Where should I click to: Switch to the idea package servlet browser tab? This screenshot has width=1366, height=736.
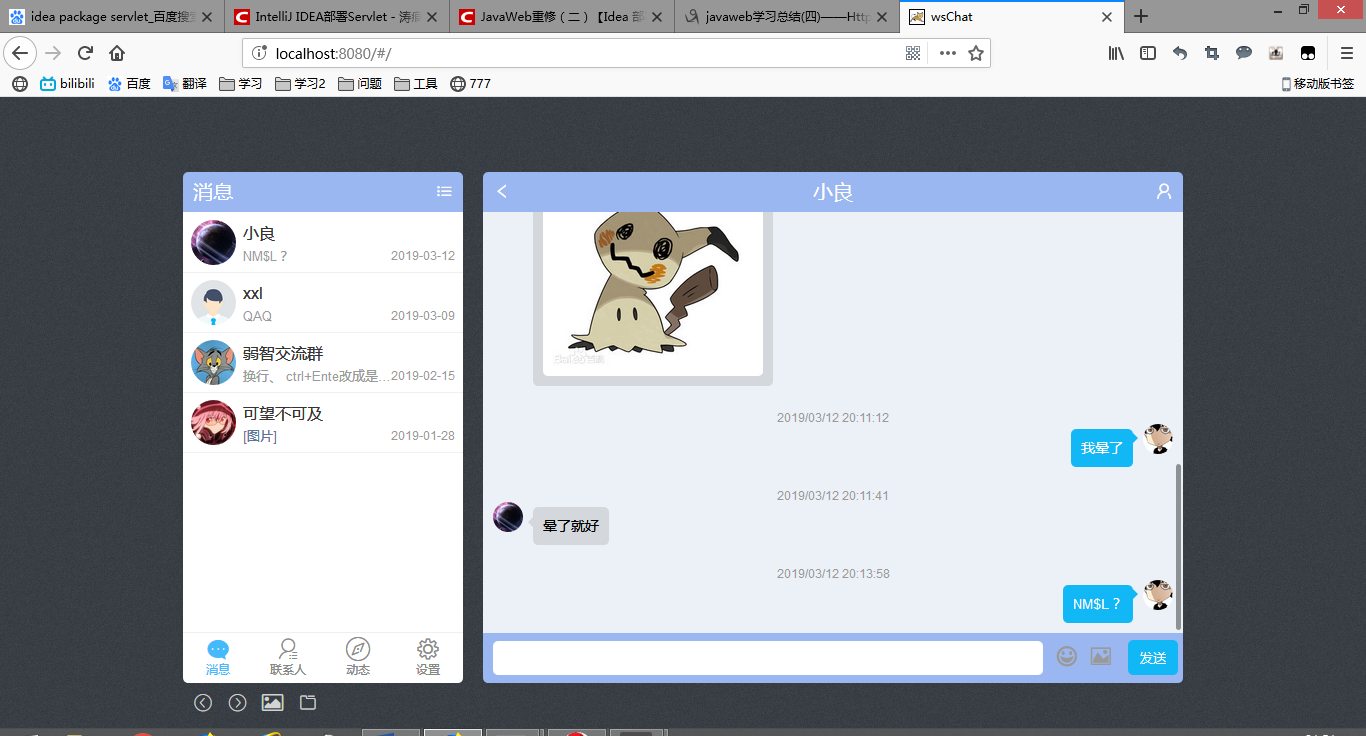point(112,16)
